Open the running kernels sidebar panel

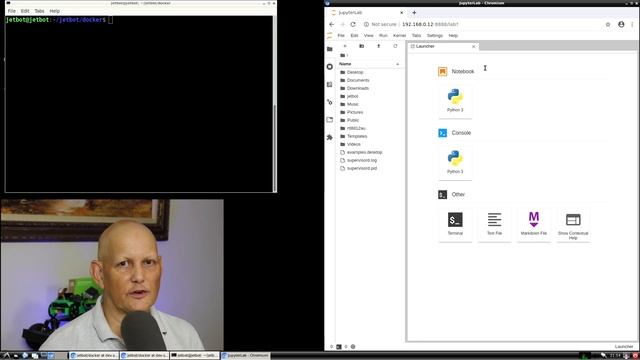pos(330,67)
